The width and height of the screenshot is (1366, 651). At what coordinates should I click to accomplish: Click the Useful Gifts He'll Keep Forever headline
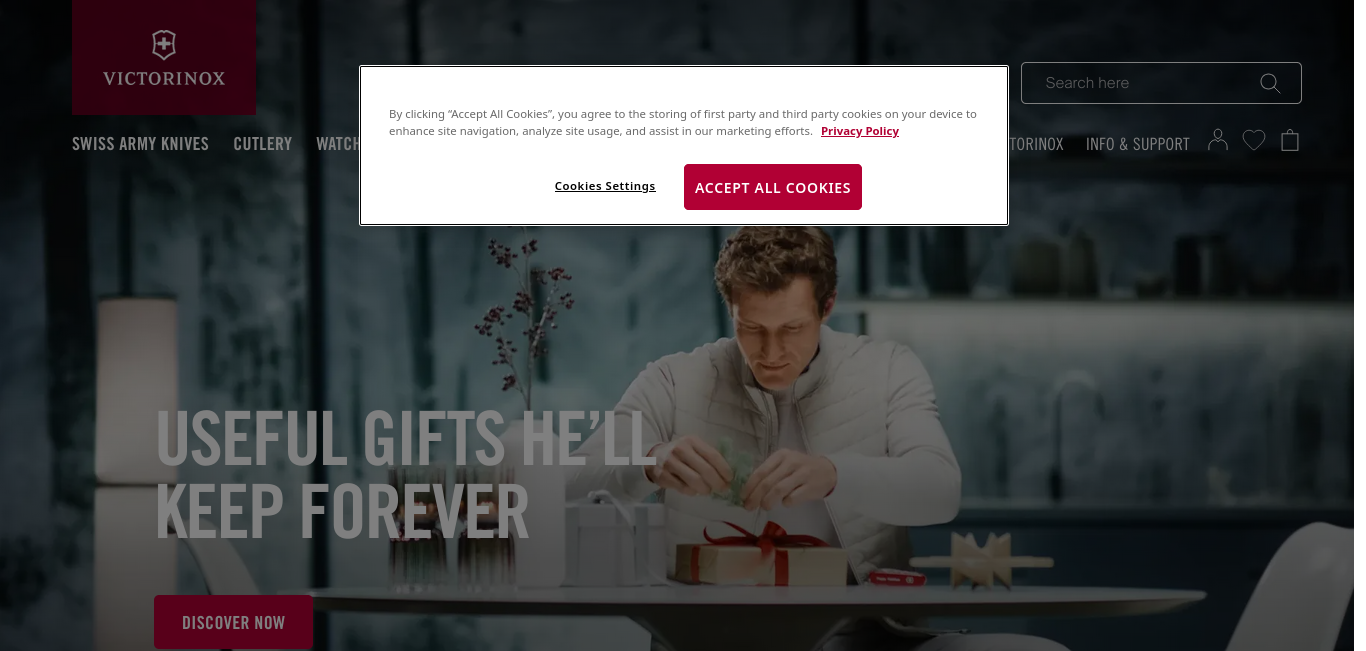(x=405, y=473)
